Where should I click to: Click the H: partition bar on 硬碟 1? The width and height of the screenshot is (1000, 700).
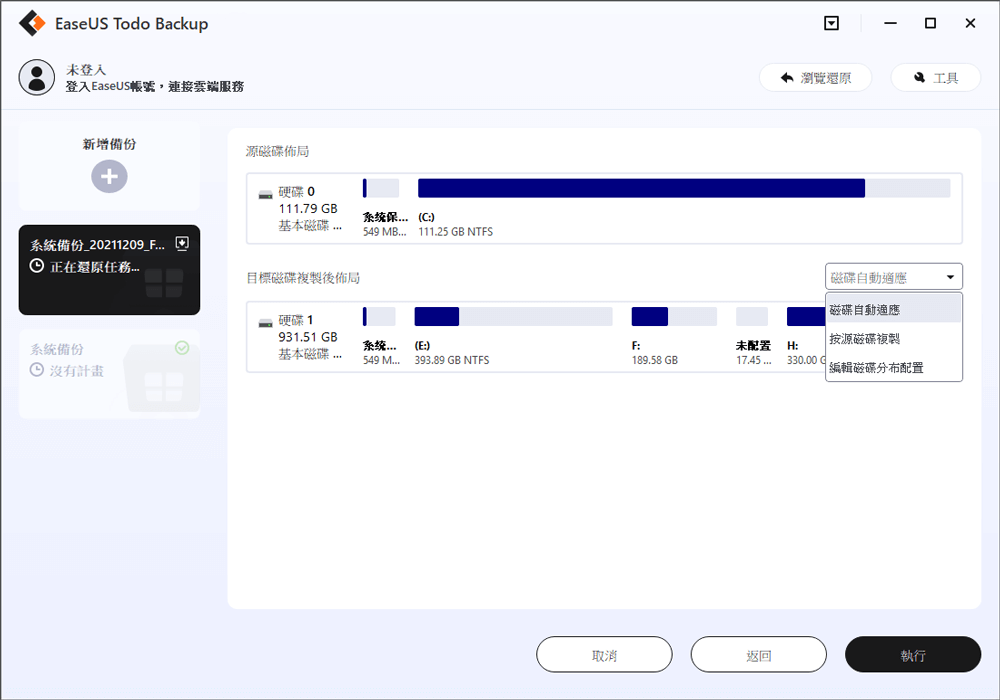point(806,316)
